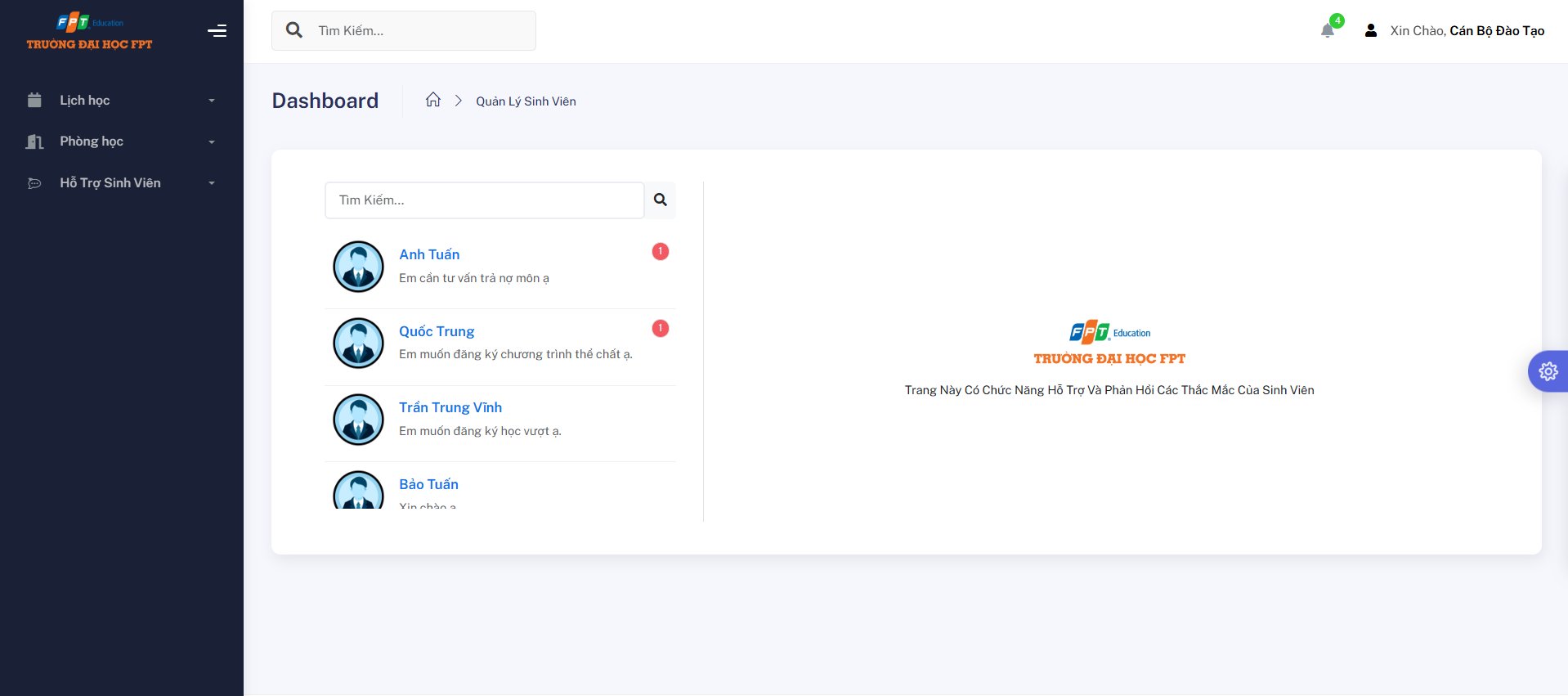Viewport: 1568px width, 696px height.
Task: Click the FPT Education sidebar logo
Action: pyautogui.click(x=90, y=32)
